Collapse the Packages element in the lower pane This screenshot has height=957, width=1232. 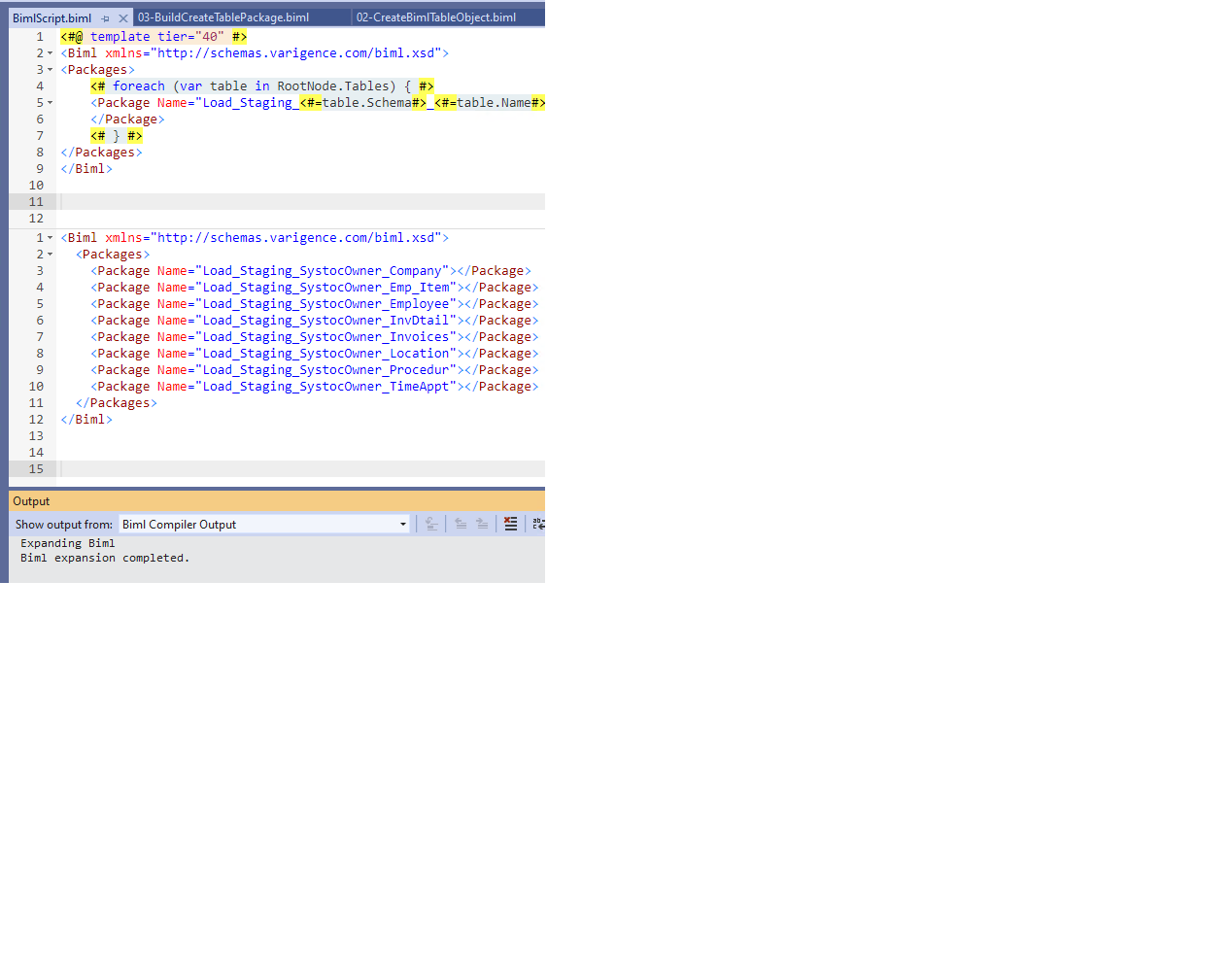tap(51, 255)
